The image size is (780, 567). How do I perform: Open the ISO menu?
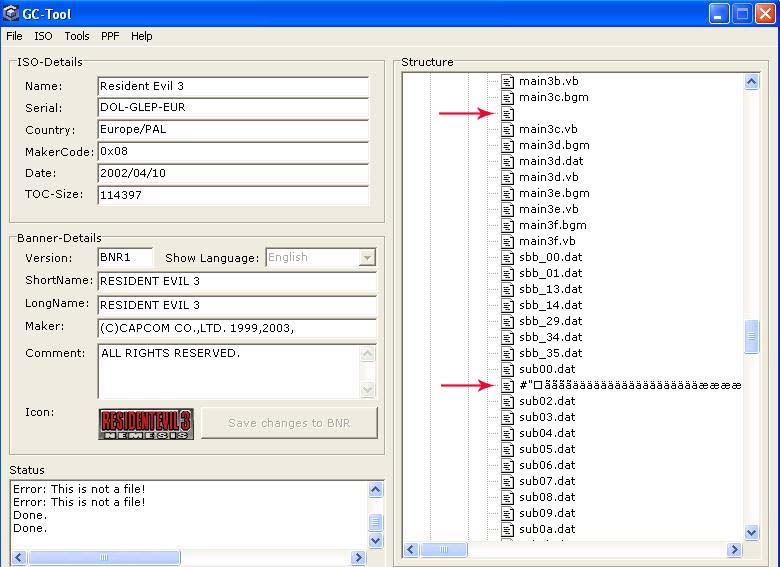pyautogui.click(x=43, y=36)
